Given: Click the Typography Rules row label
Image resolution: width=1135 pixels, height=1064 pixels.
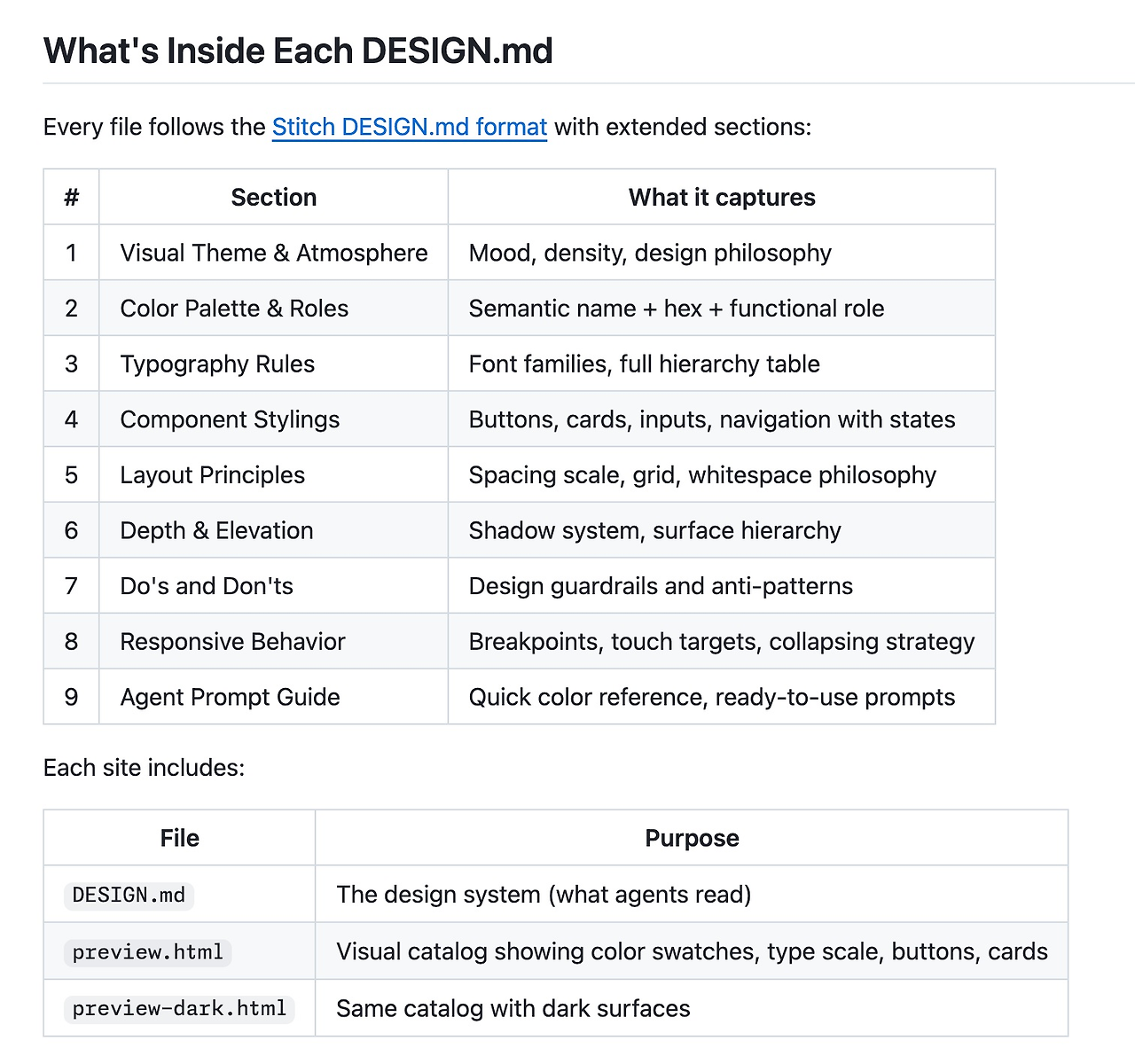Looking at the screenshot, I should click(x=217, y=364).
